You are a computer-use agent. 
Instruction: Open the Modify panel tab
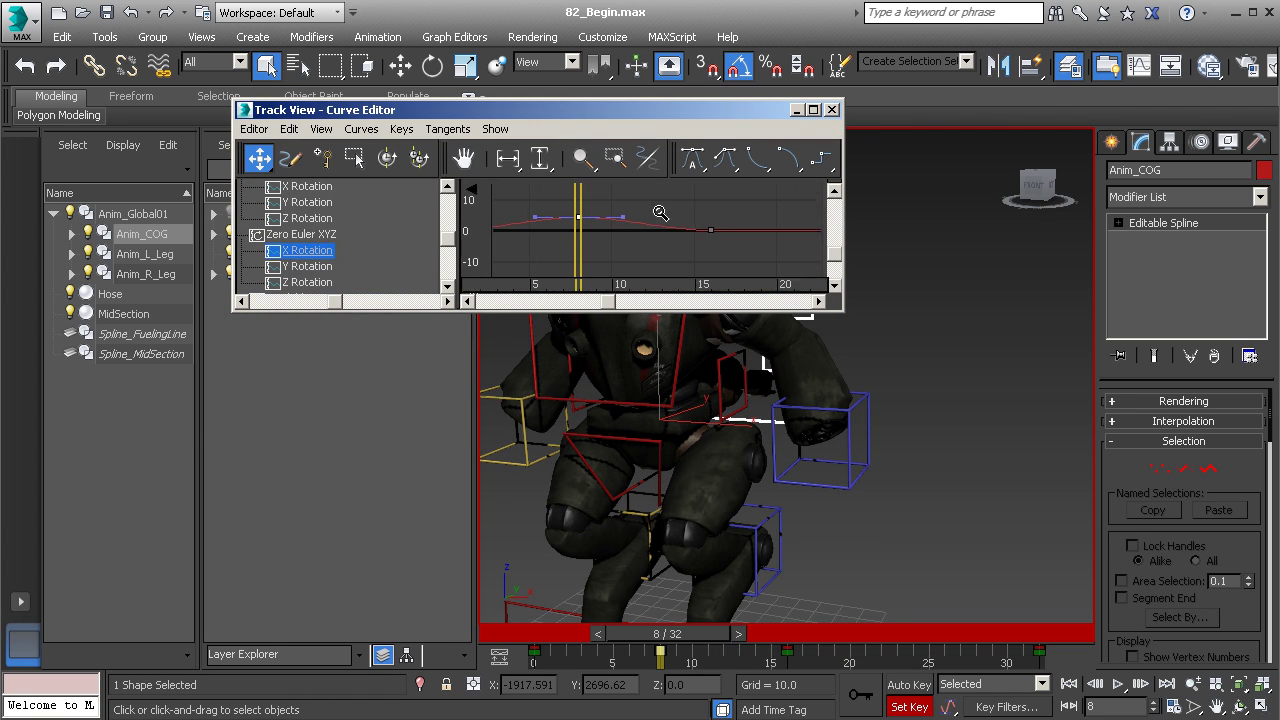coord(1140,142)
